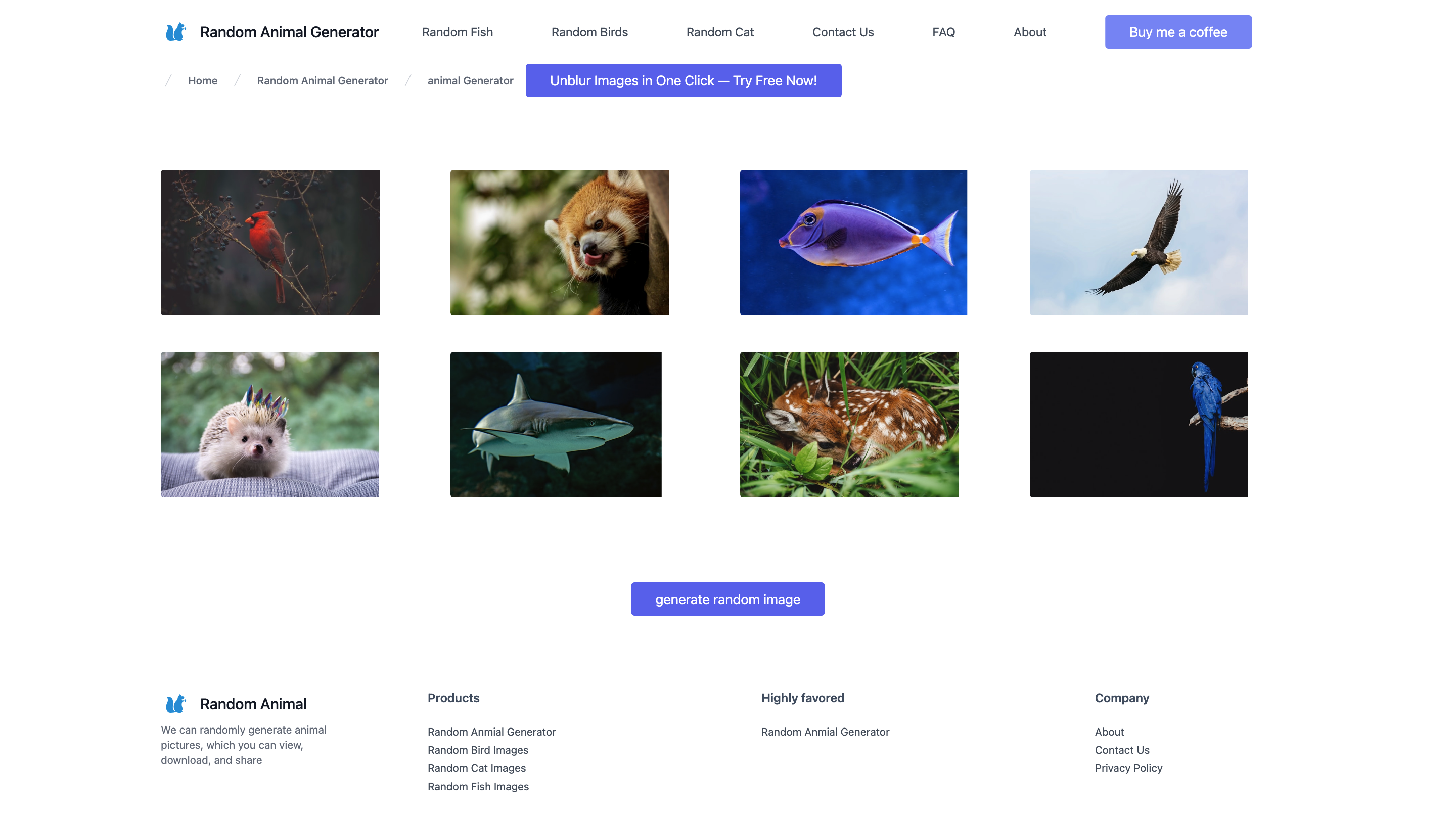Image resolution: width=1456 pixels, height=819 pixels.
Task: Click the Unblur Images banner button
Action: click(684, 80)
